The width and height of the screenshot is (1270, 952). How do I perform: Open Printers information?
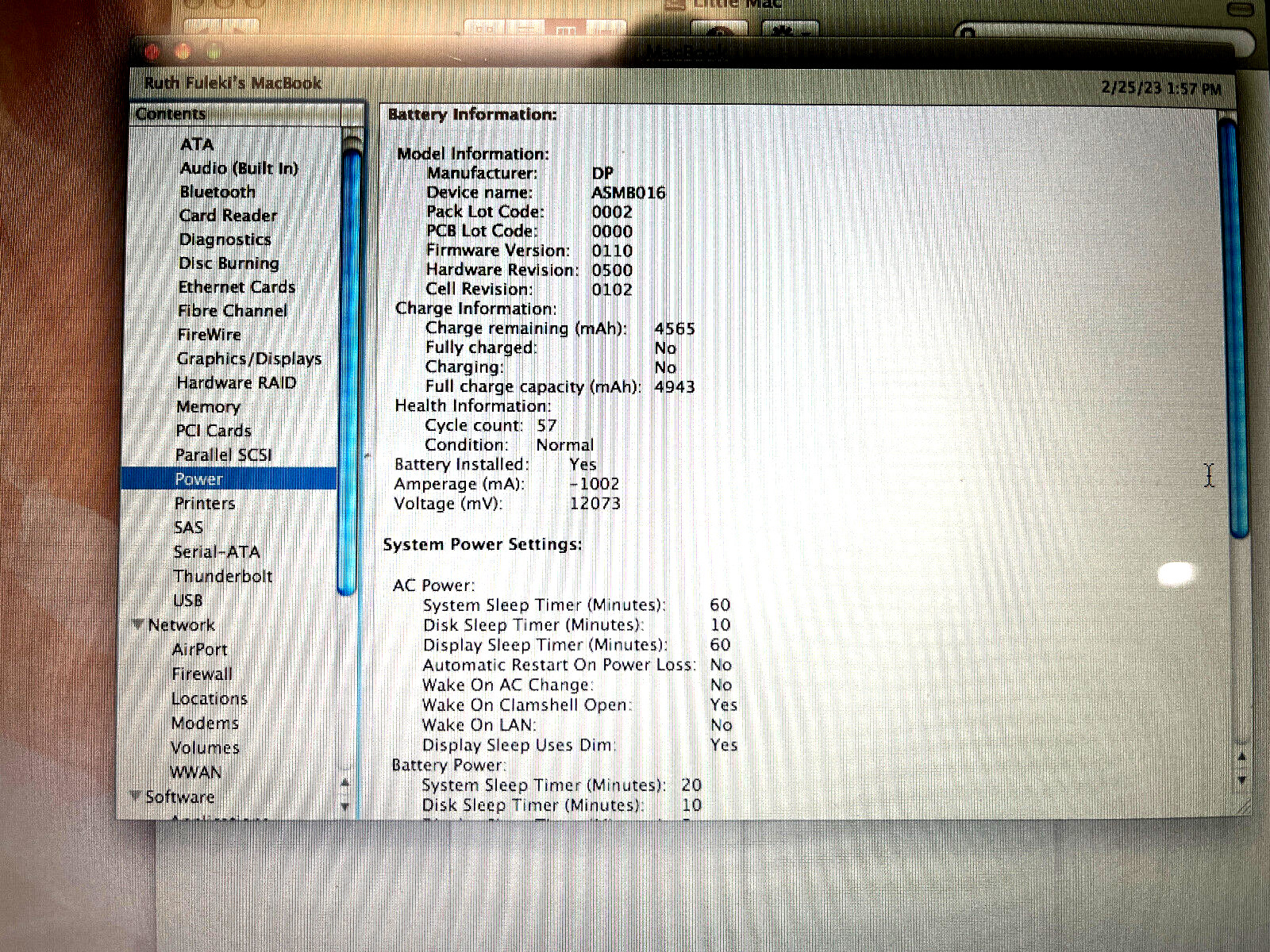(x=205, y=503)
